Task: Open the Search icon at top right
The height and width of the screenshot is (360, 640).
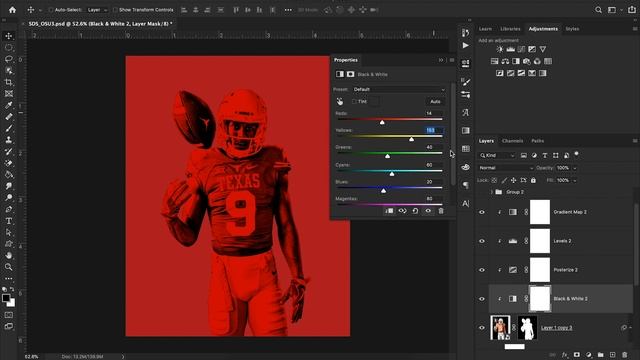Action: pyautogui.click(x=598, y=10)
